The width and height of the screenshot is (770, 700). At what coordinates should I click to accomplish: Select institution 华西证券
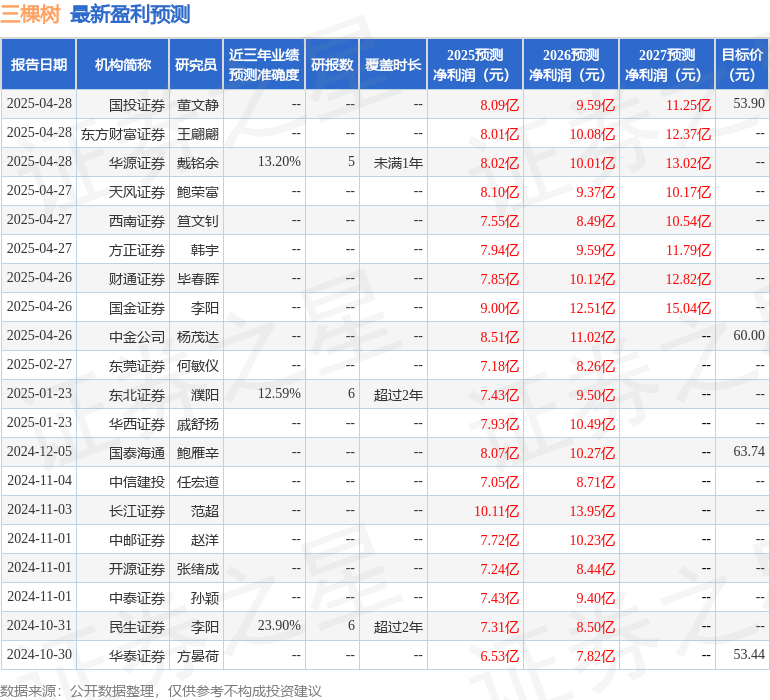[x=137, y=424]
